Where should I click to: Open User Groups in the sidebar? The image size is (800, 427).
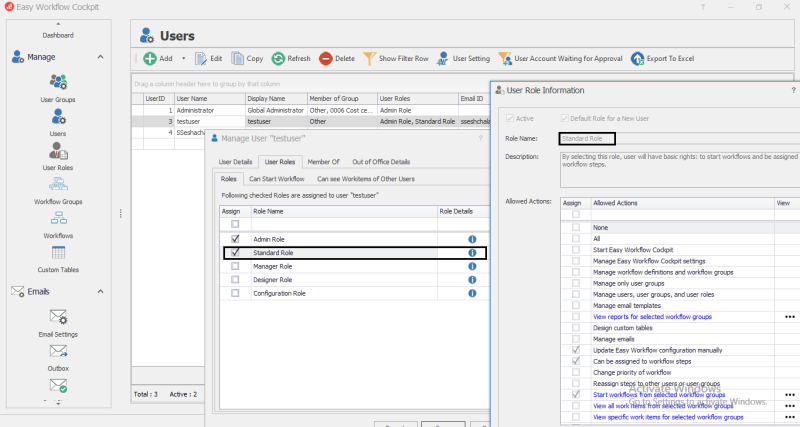click(58, 83)
